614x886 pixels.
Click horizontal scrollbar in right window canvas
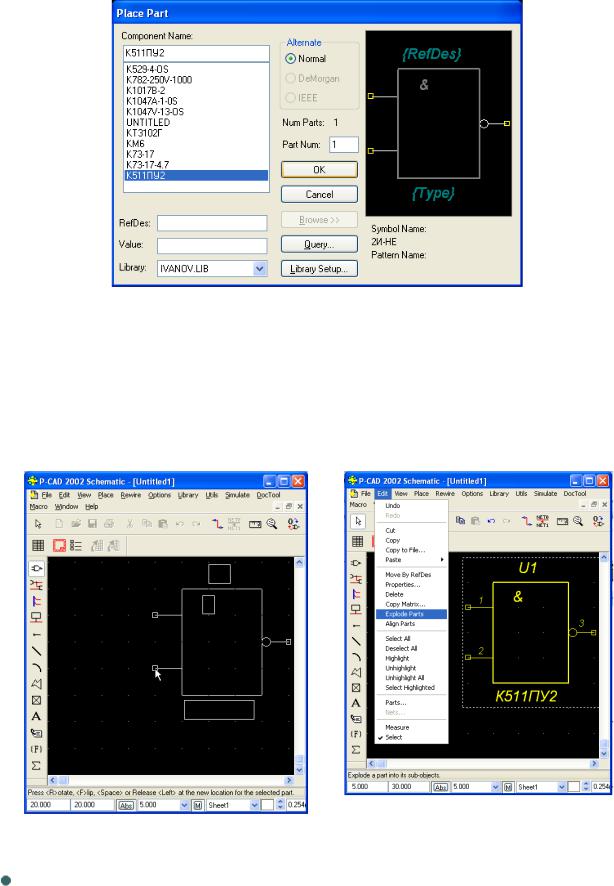click(482, 763)
